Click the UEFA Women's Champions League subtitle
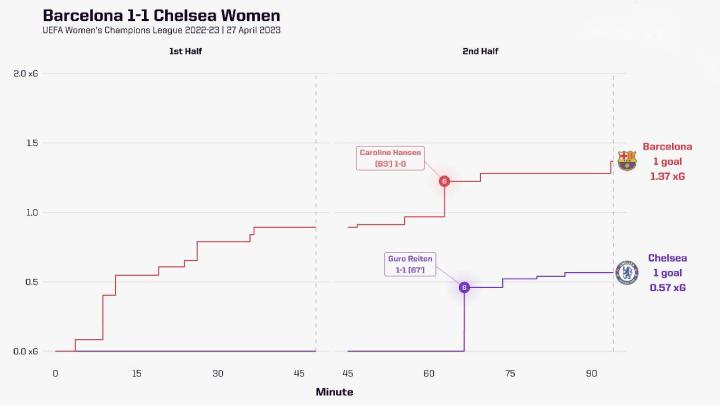The height and width of the screenshot is (405, 720). tap(161, 30)
